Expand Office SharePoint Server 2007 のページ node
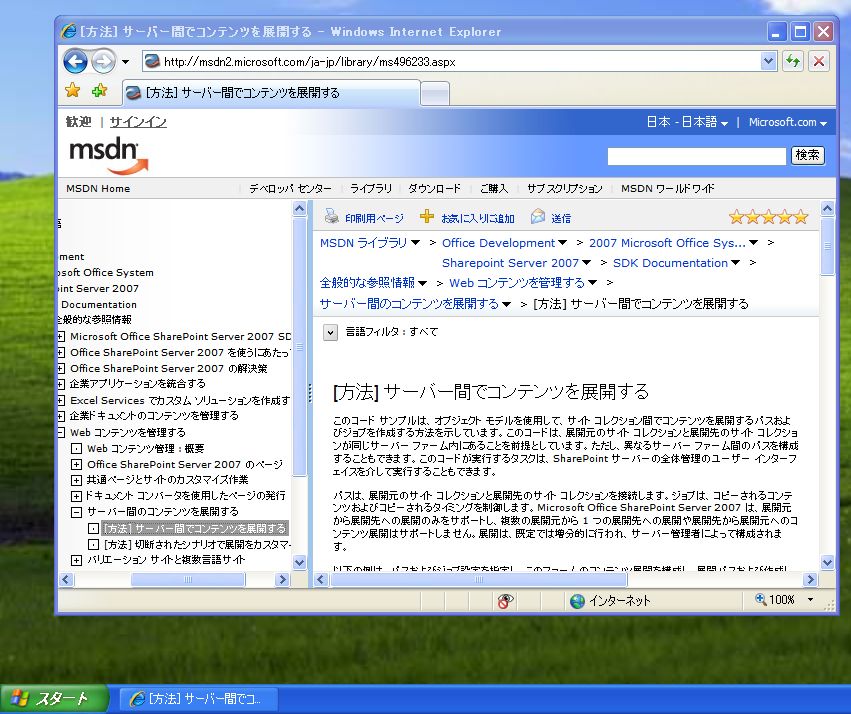 click(77, 464)
